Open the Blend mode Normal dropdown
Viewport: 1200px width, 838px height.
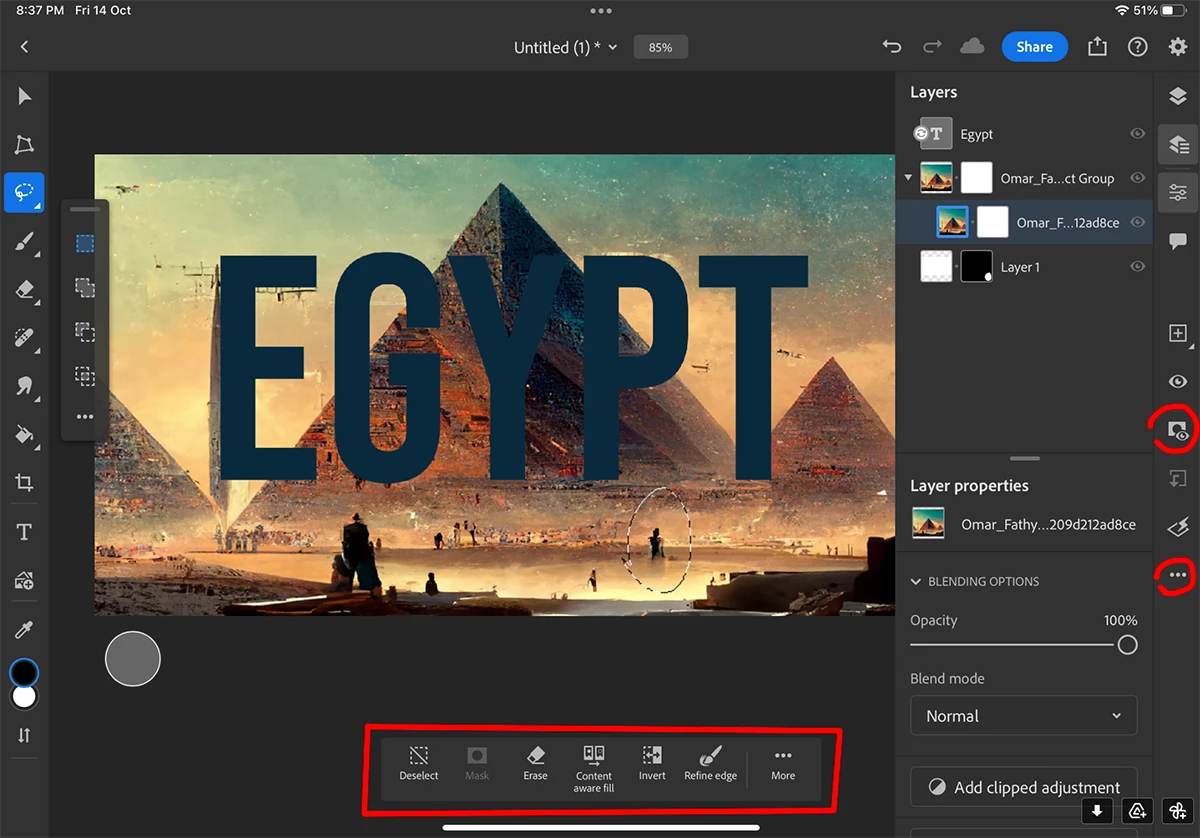(1024, 716)
